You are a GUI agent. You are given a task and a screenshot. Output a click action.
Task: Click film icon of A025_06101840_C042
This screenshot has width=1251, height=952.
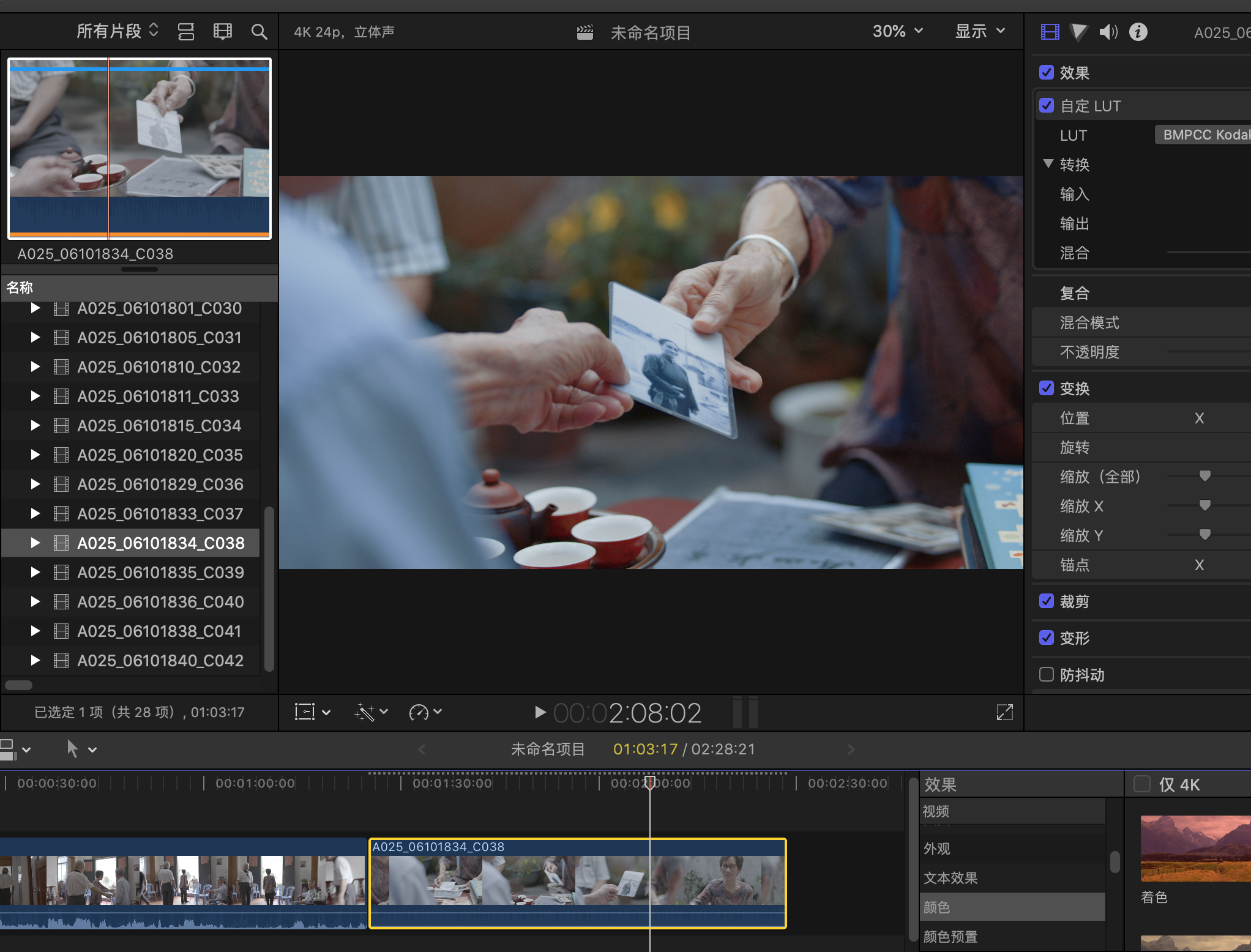pyautogui.click(x=61, y=660)
